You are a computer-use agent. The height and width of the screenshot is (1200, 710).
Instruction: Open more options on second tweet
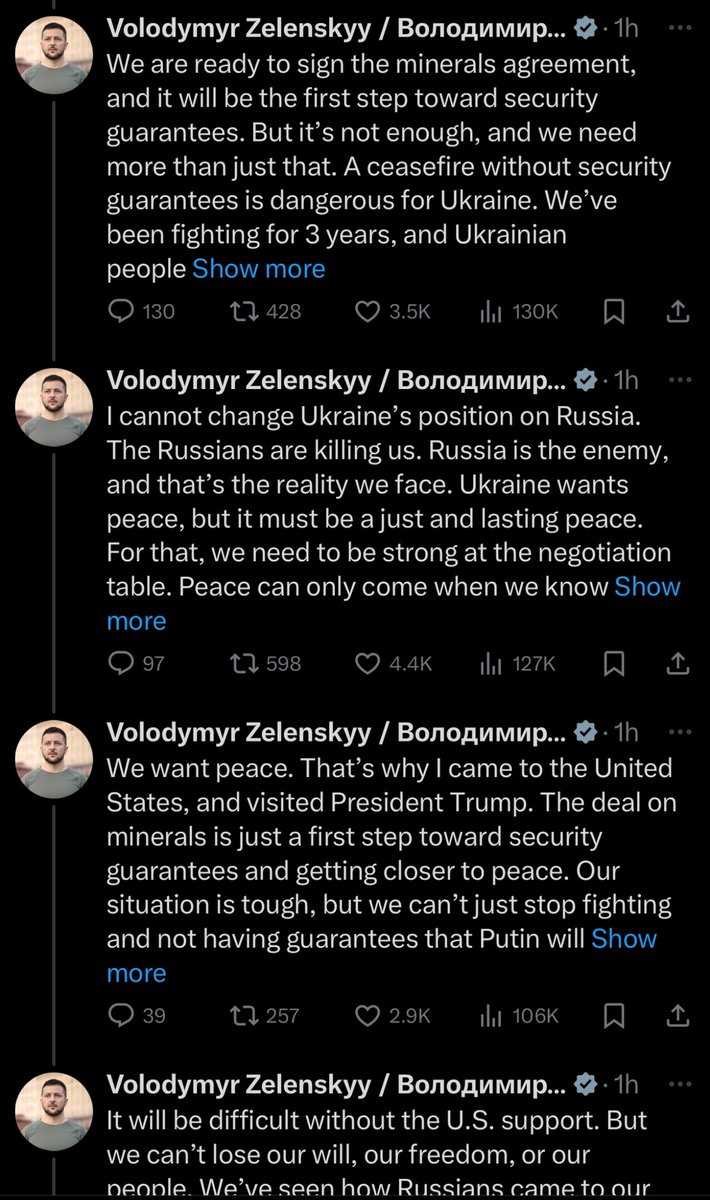coord(678,380)
